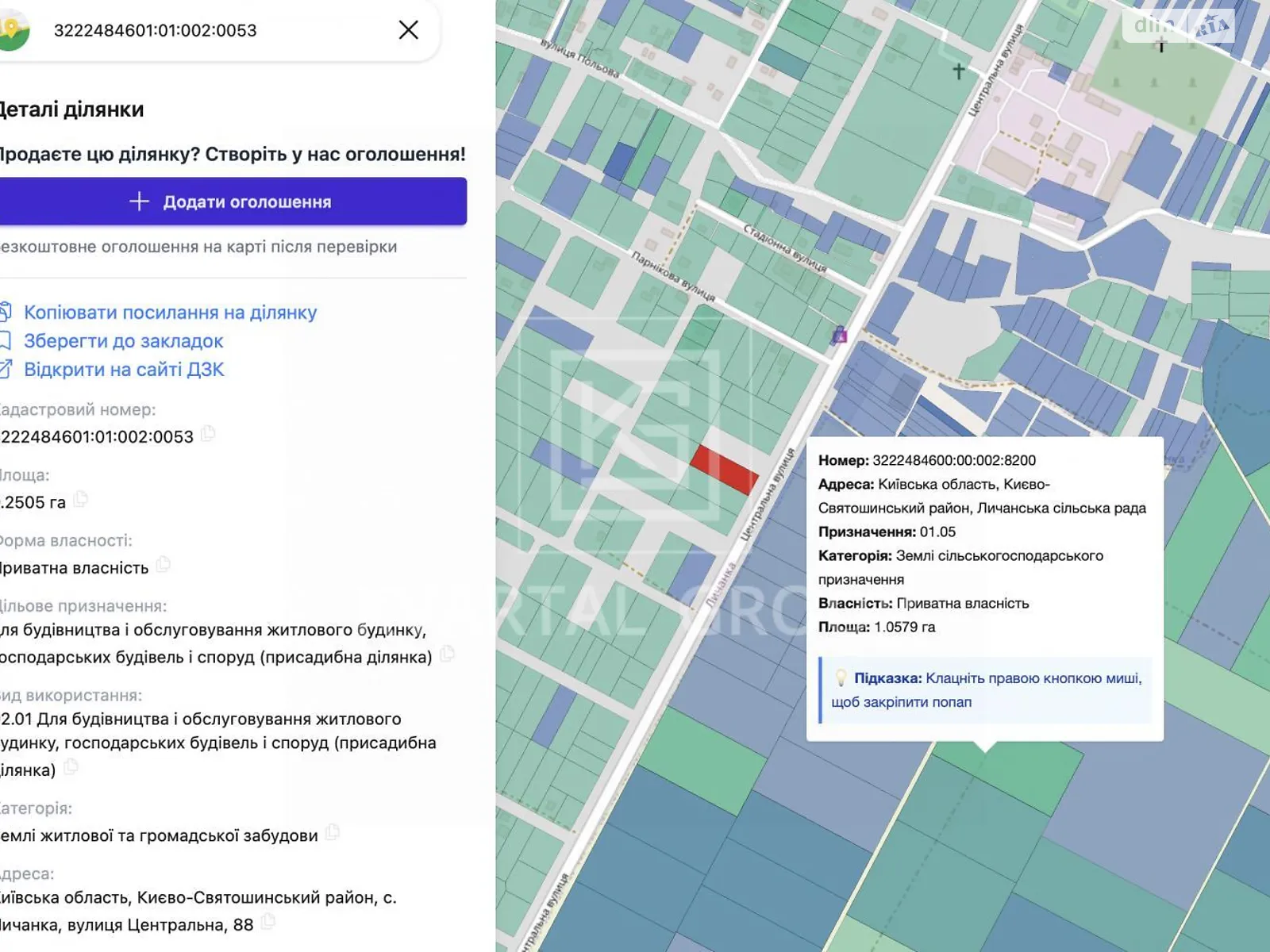This screenshot has width=1270, height=952.
Task: Clear the search with the X button
Action: [408, 30]
